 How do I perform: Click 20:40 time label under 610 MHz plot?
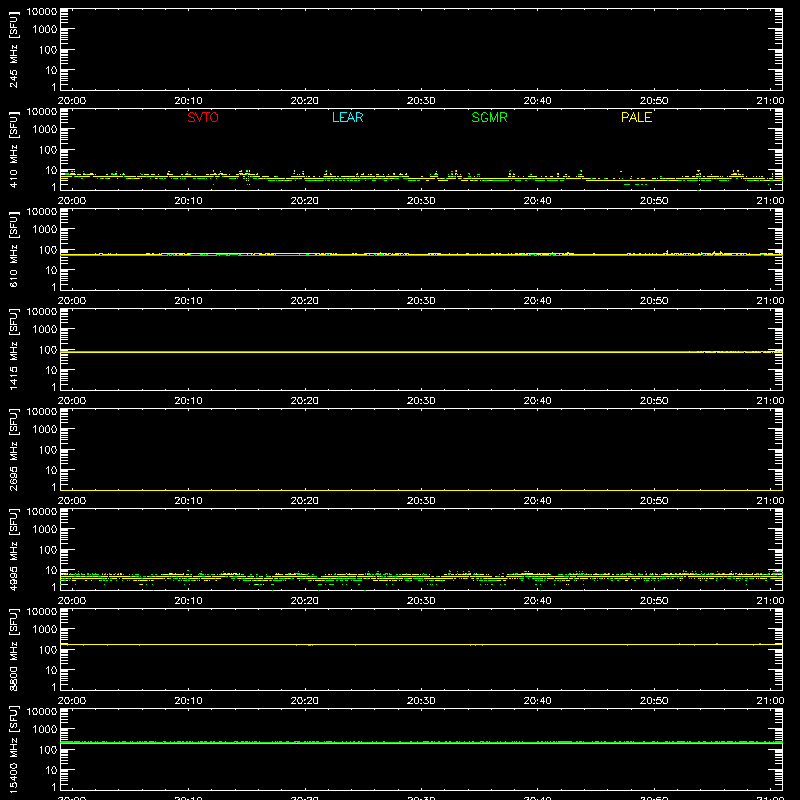[537, 301]
